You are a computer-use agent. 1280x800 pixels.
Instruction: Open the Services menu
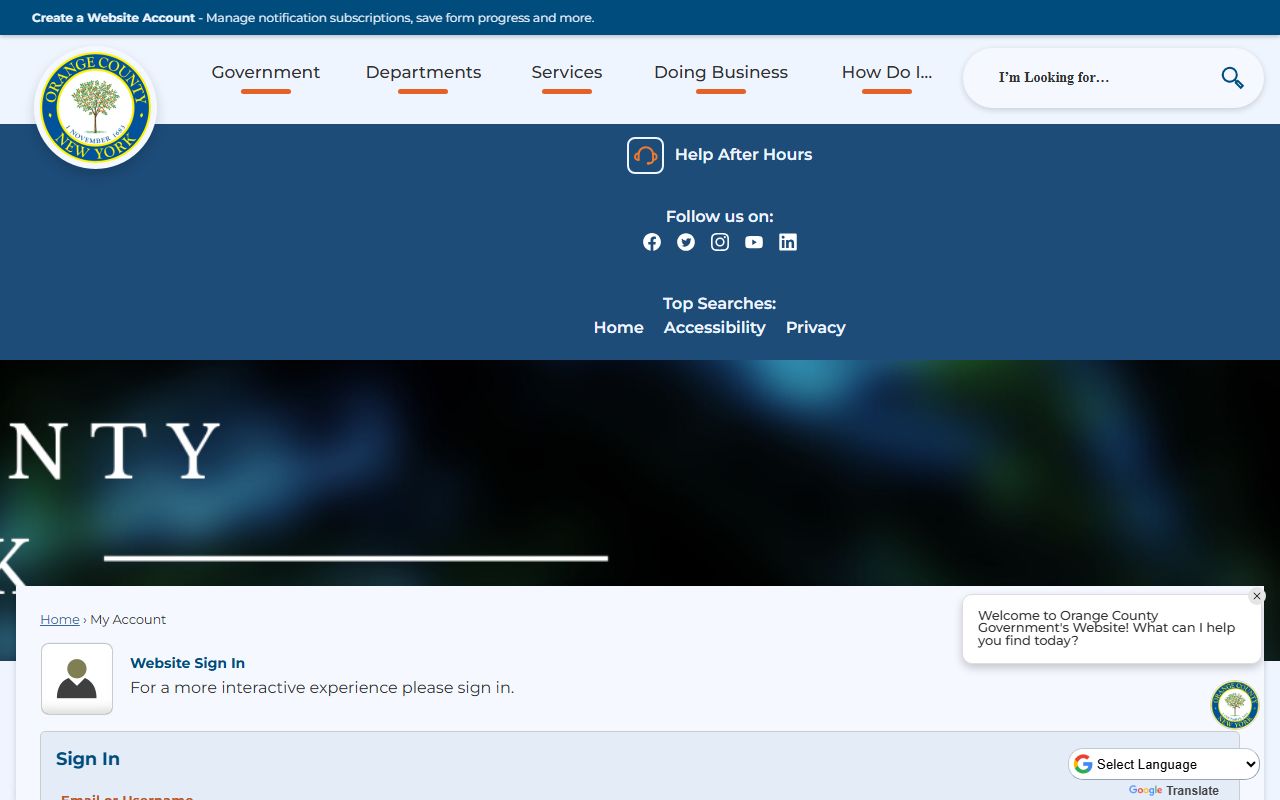click(567, 73)
